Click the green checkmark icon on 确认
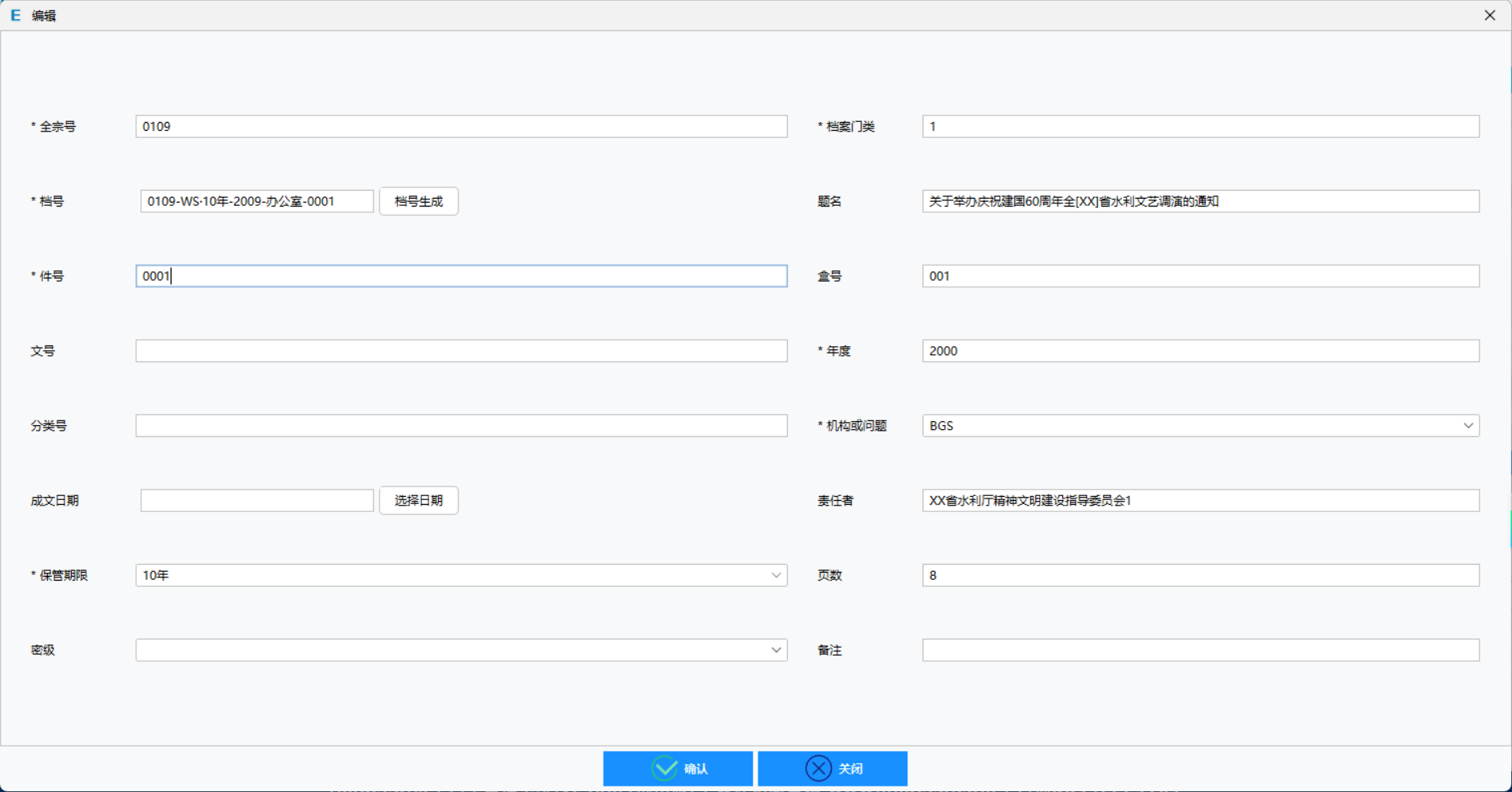 point(664,768)
